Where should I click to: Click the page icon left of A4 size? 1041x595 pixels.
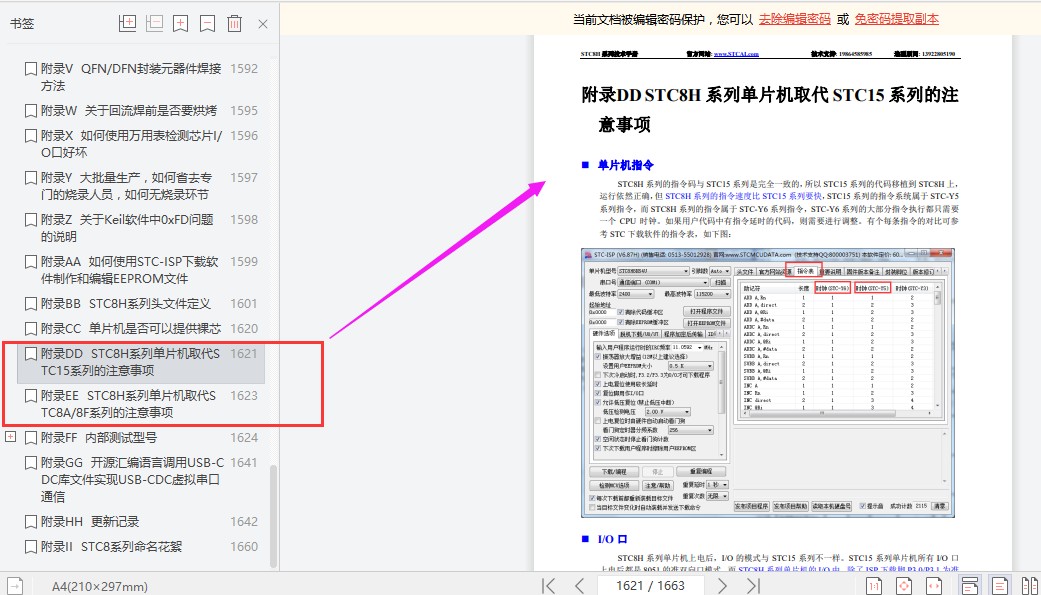point(15,586)
